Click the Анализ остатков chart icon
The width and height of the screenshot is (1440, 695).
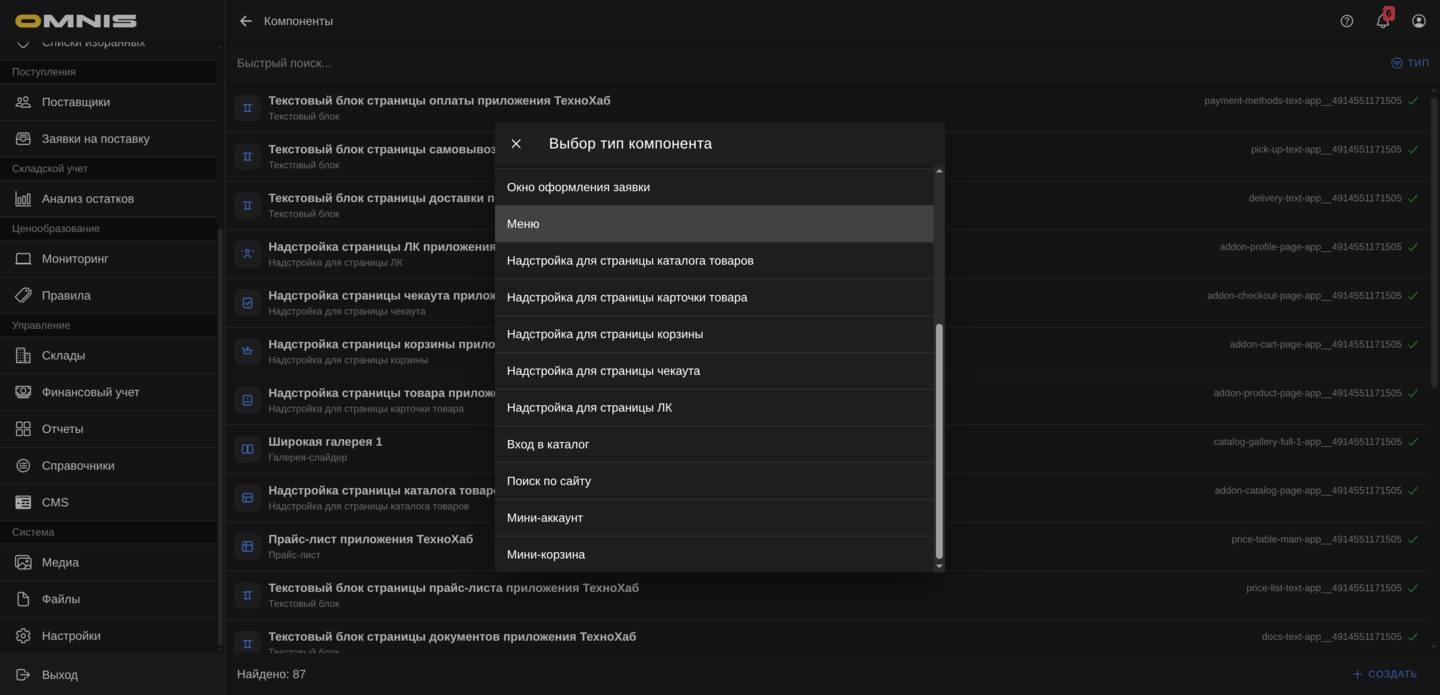(23, 199)
